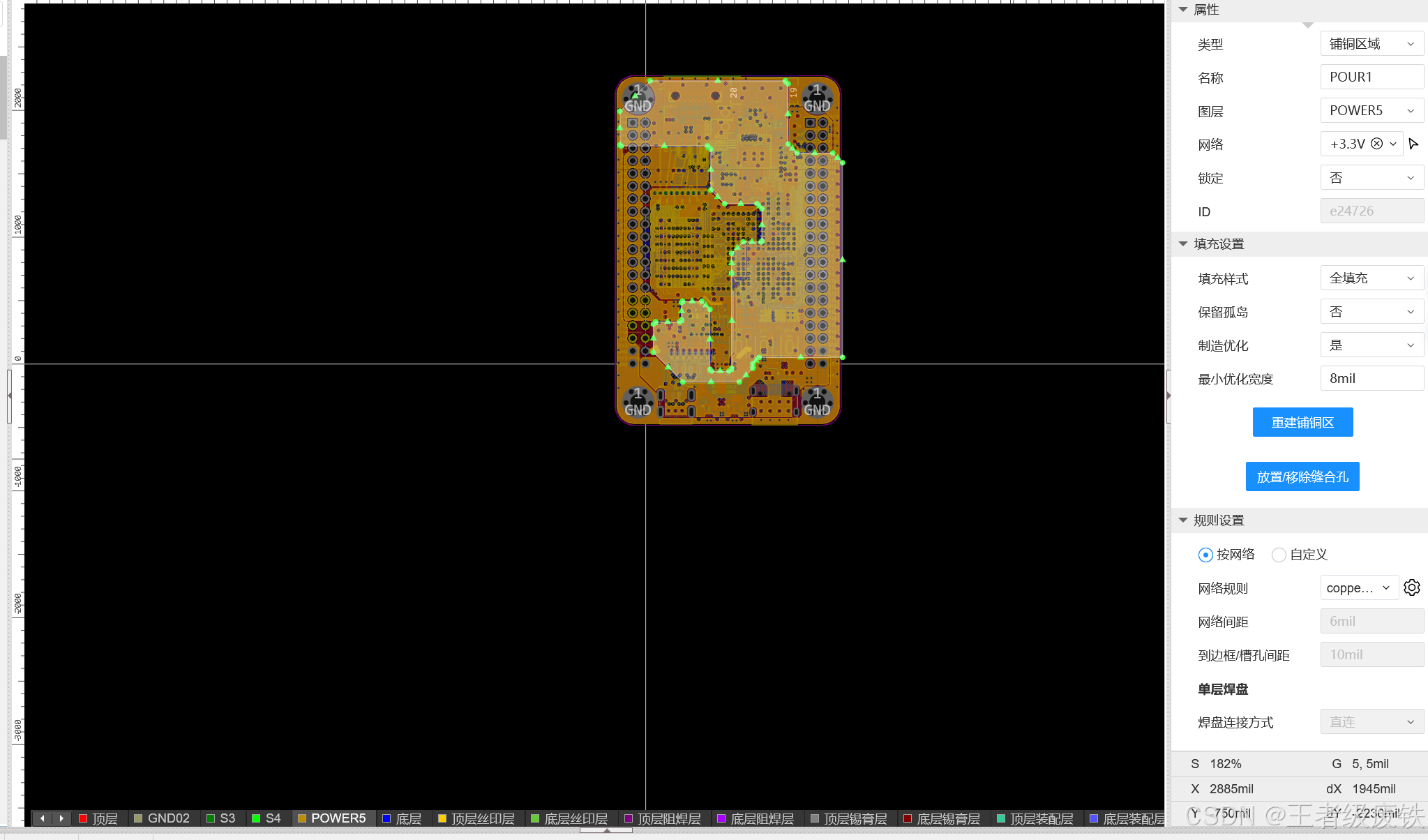Click the 重建铺铜区 button
Image resolution: width=1428 pixels, height=840 pixels.
coord(1302,423)
